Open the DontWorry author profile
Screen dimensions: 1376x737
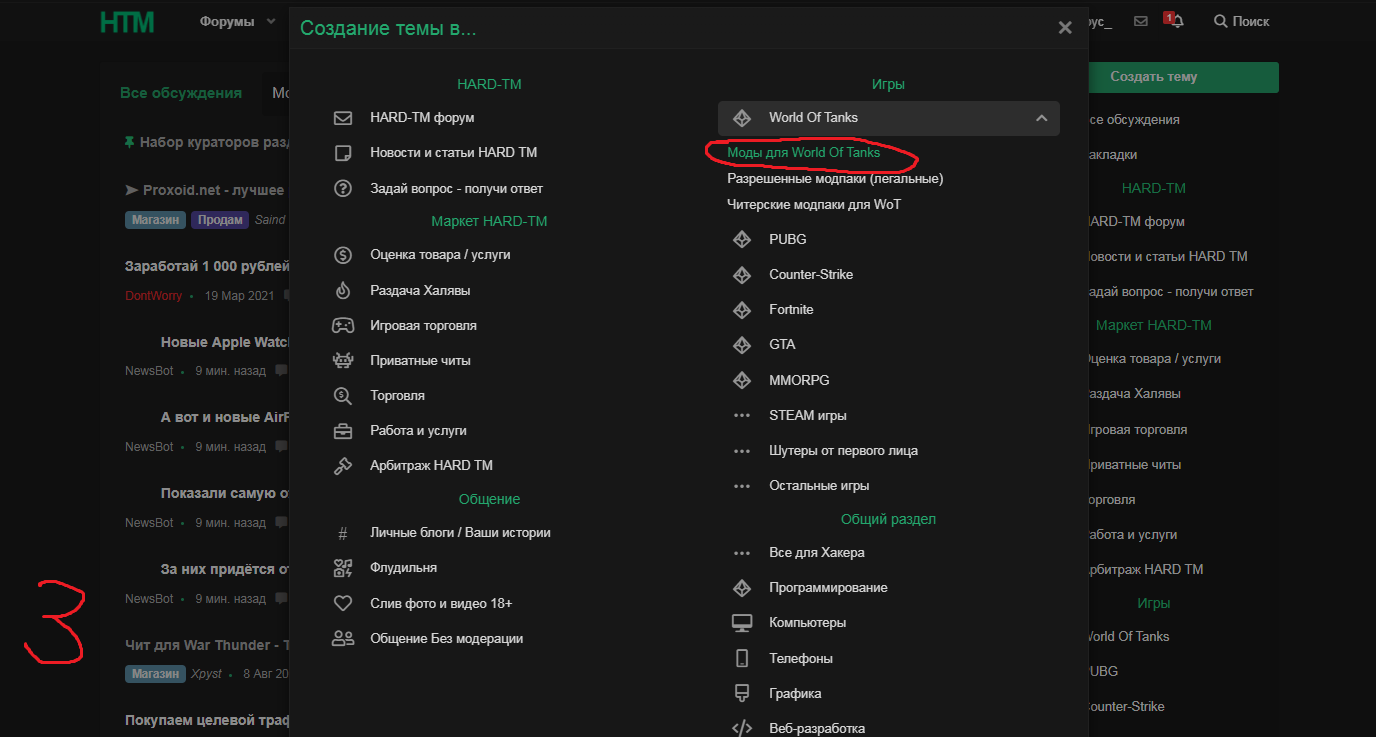click(154, 296)
